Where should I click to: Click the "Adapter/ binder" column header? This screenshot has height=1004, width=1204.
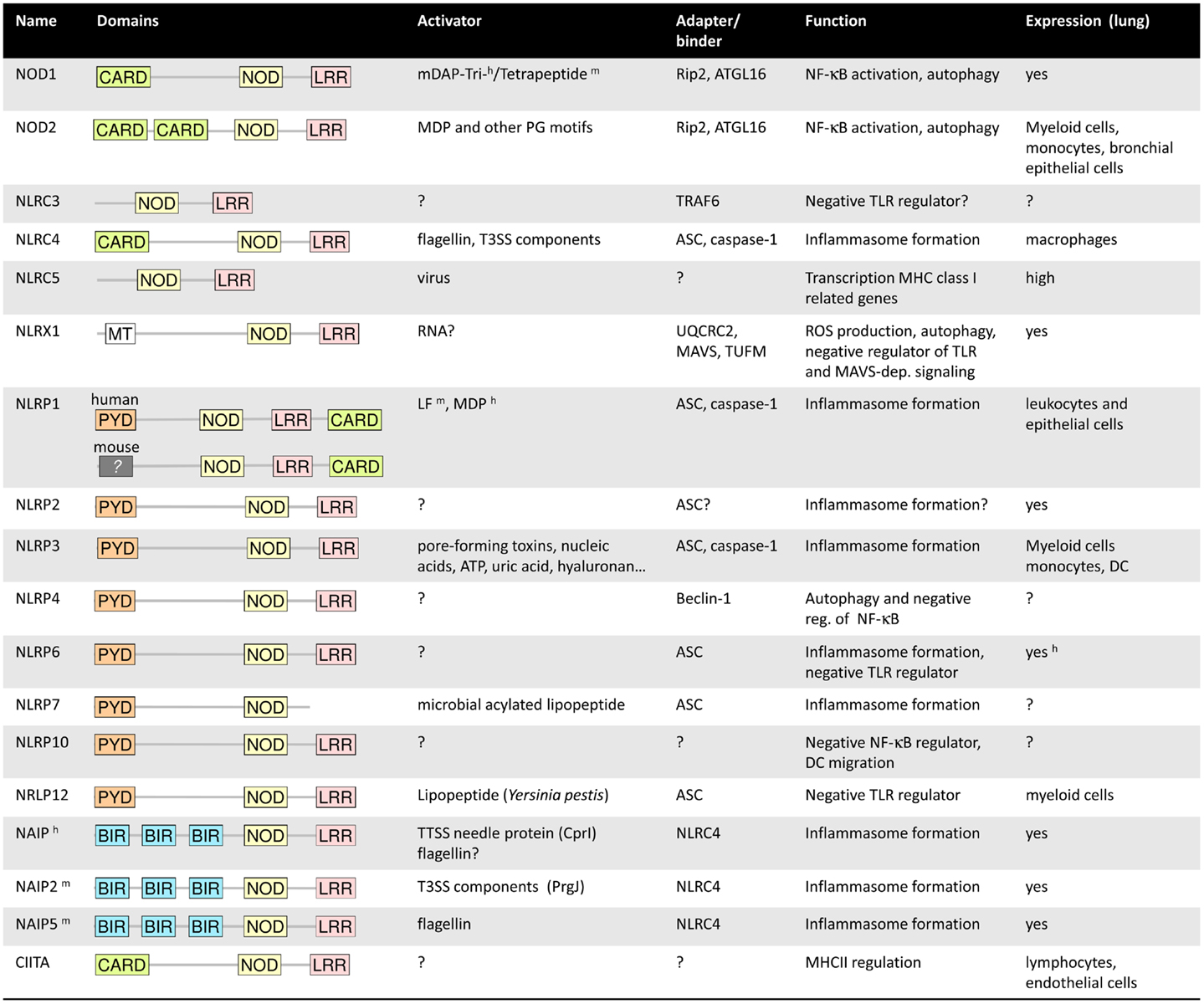click(708, 31)
